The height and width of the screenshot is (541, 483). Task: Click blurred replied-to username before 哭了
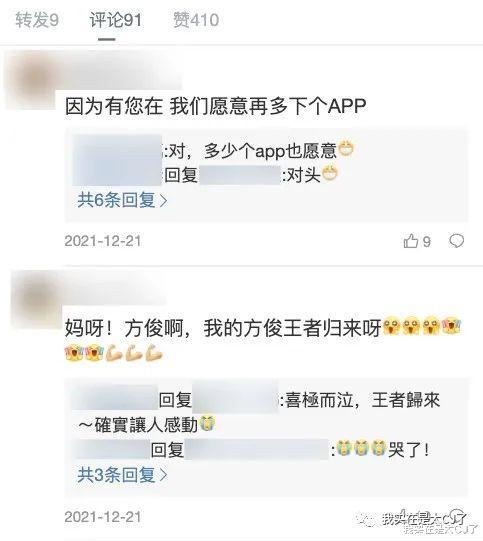tap(257, 449)
